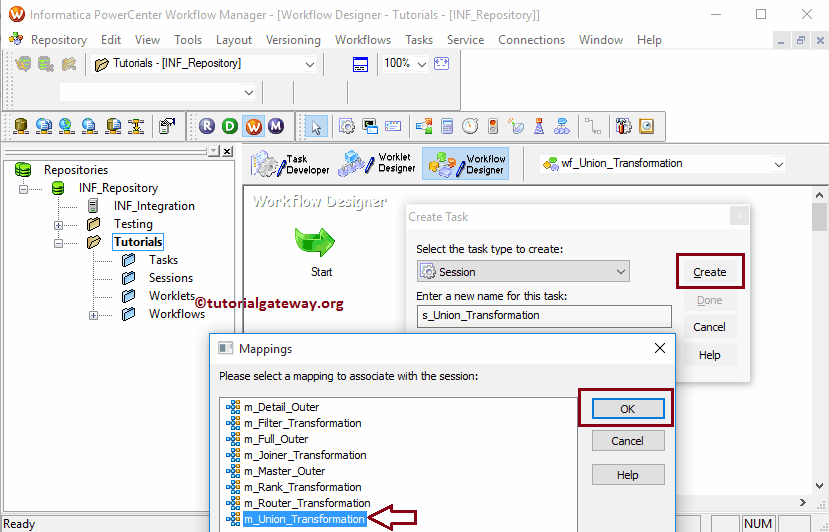Viewport: 829px width, 532px height.
Task: Select the pointer arrow tool
Action: point(316,126)
